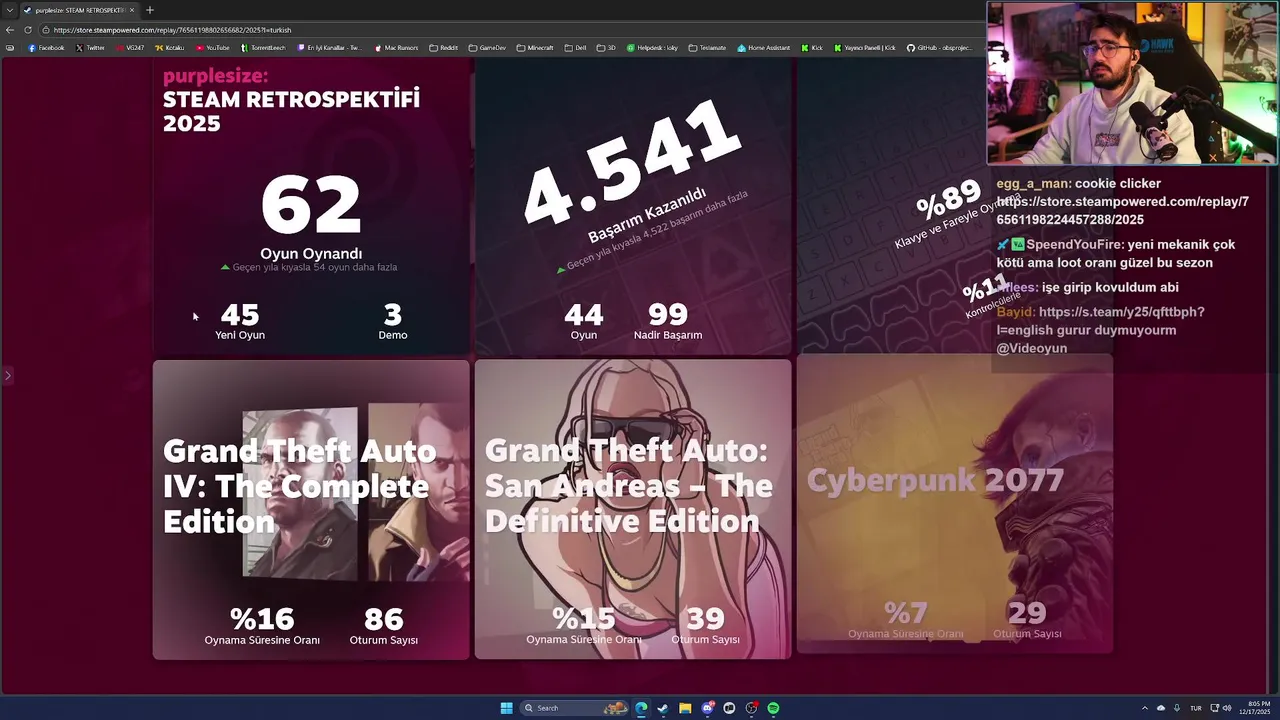
Task: Expand the Reddit bookmark folder
Action: (443, 48)
